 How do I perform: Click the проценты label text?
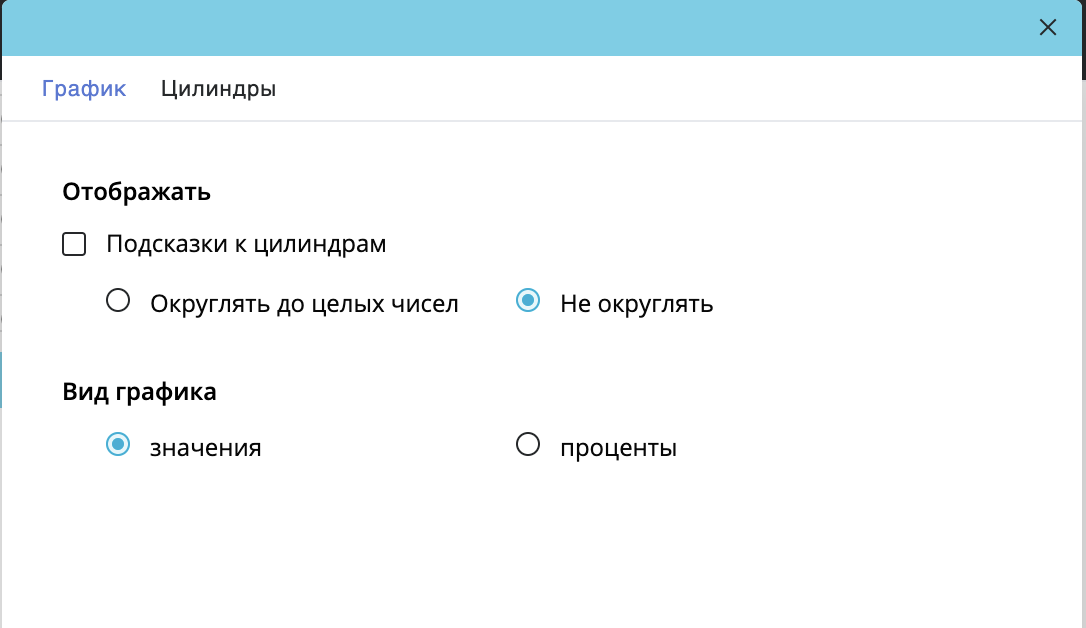click(618, 448)
